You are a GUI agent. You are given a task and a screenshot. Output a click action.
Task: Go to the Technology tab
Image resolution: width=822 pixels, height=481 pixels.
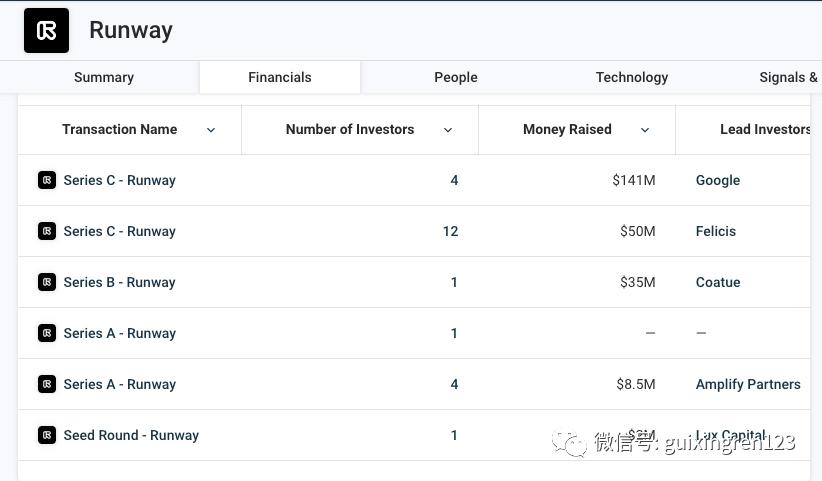tap(632, 77)
